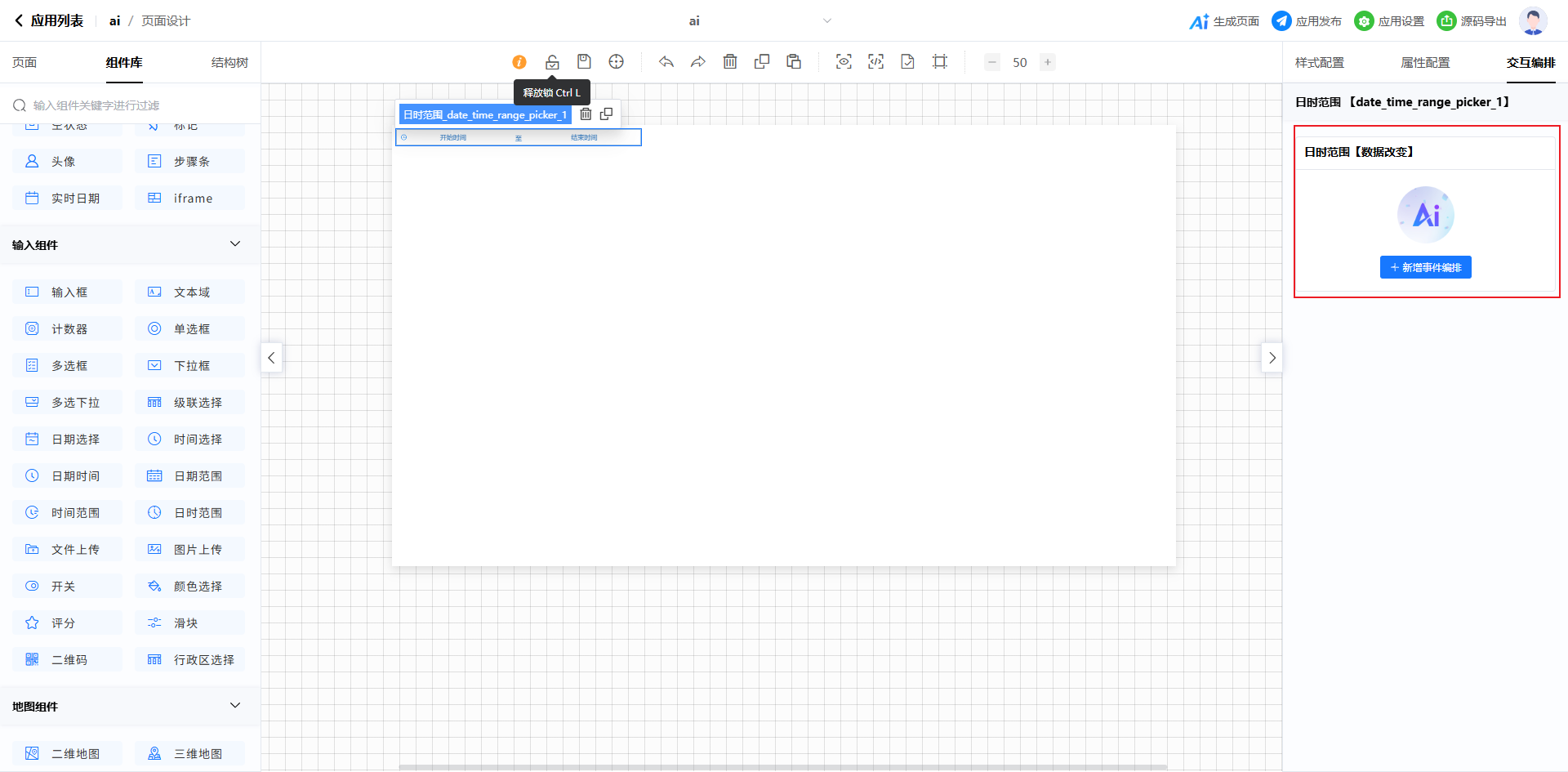1568x772 pixels.
Task: Open the ai page dropdown at top center
Action: tap(826, 21)
